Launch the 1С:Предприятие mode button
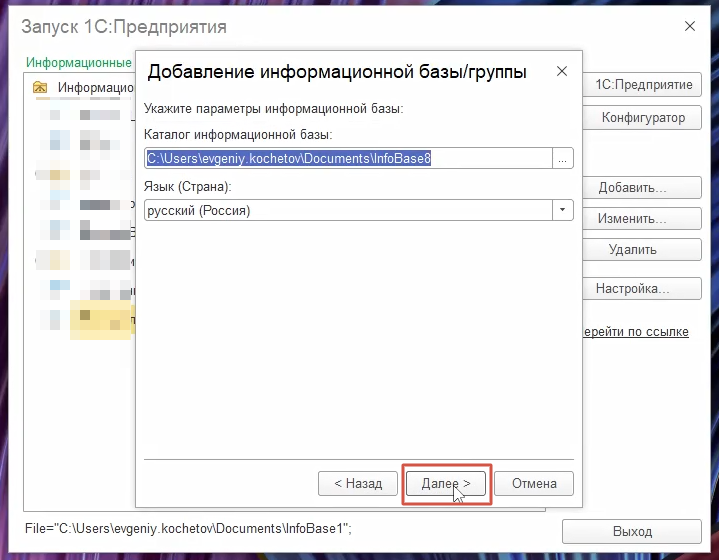Viewport: 719px width, 560px height. [642, 84]
